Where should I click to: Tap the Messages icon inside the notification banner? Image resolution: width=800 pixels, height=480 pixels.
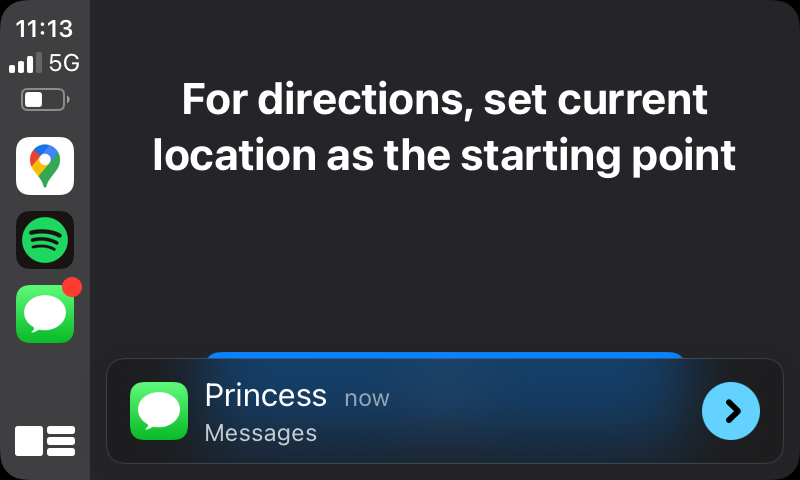click(x=159, y=411)
